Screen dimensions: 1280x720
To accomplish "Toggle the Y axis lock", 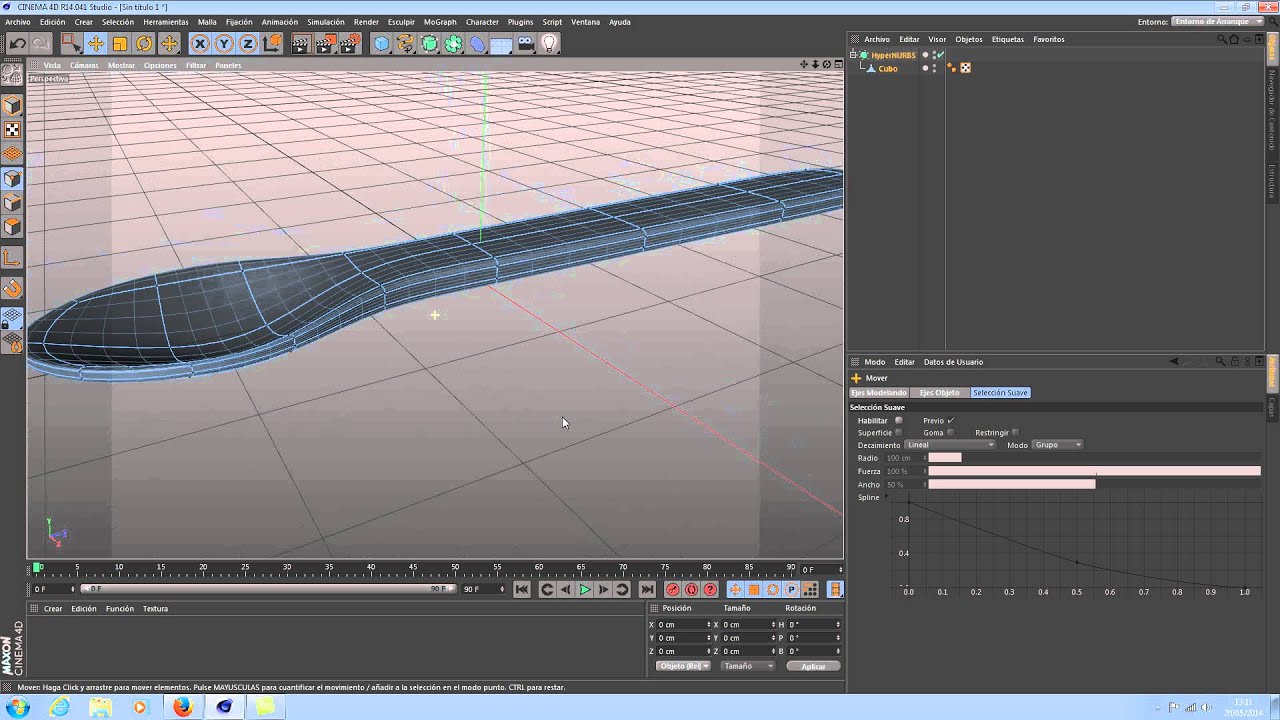I will click(x=224, y=43).
